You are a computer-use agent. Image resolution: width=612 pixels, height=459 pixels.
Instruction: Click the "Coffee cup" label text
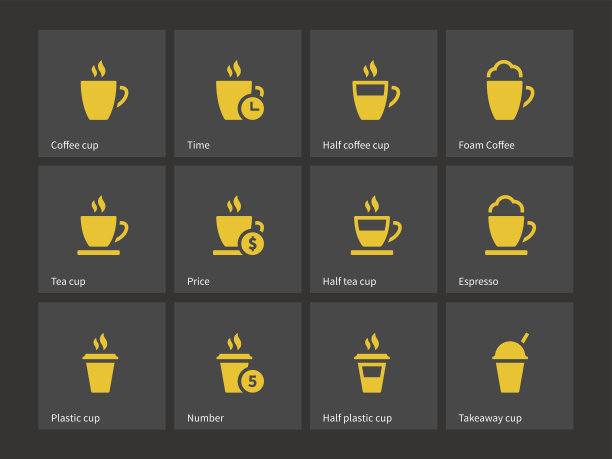pyautogui.click(x=75, y=145)
